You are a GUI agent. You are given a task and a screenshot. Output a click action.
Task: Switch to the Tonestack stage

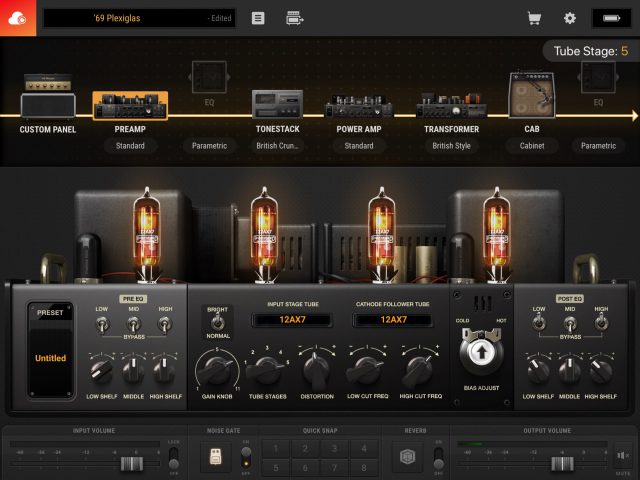(x=278, y=104)
